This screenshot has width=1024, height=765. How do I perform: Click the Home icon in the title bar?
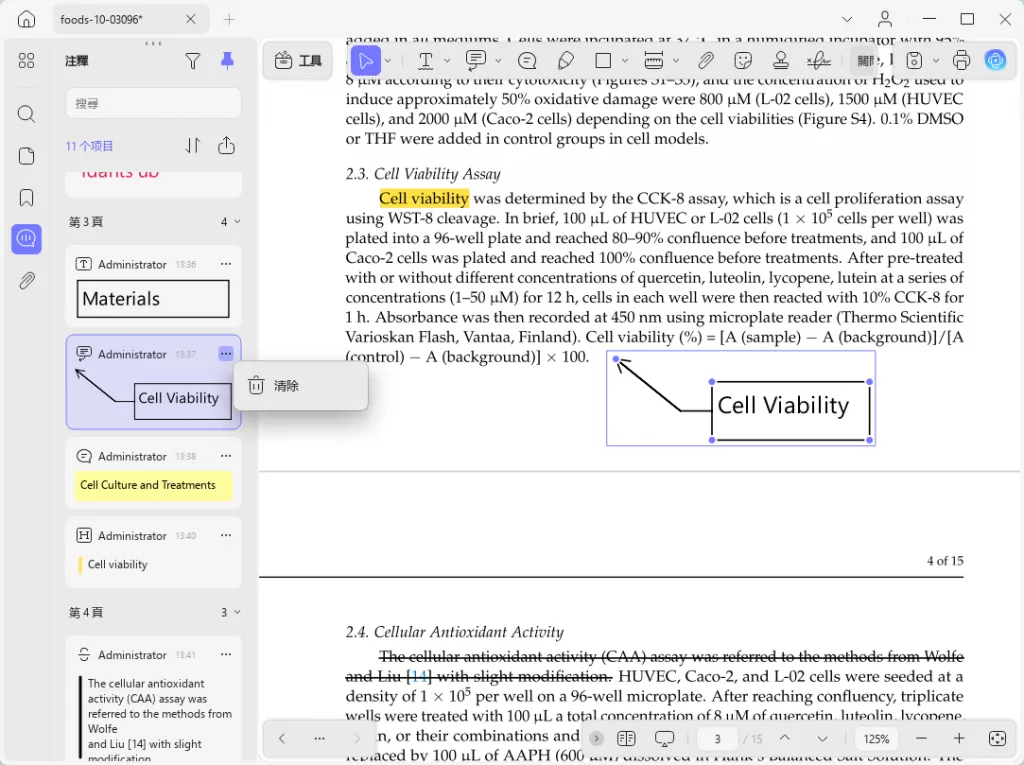pos(26,19)
